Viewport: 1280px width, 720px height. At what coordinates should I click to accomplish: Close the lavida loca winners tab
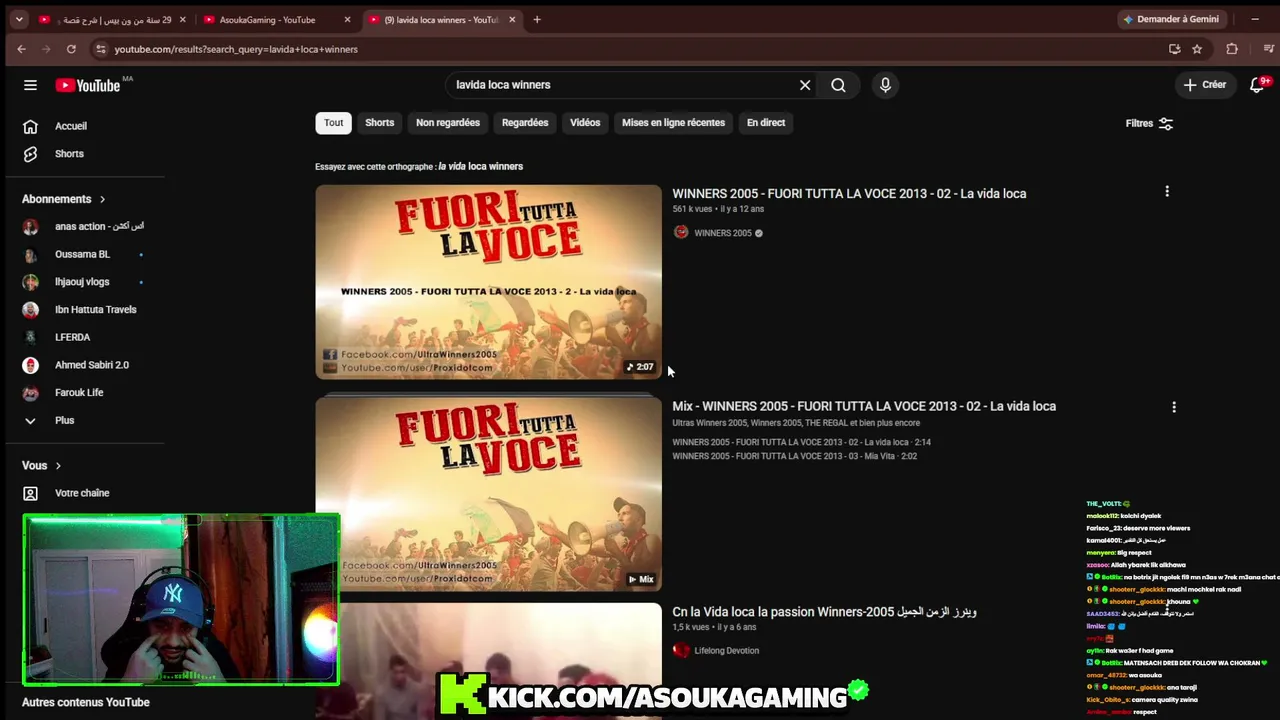(512, 19)
